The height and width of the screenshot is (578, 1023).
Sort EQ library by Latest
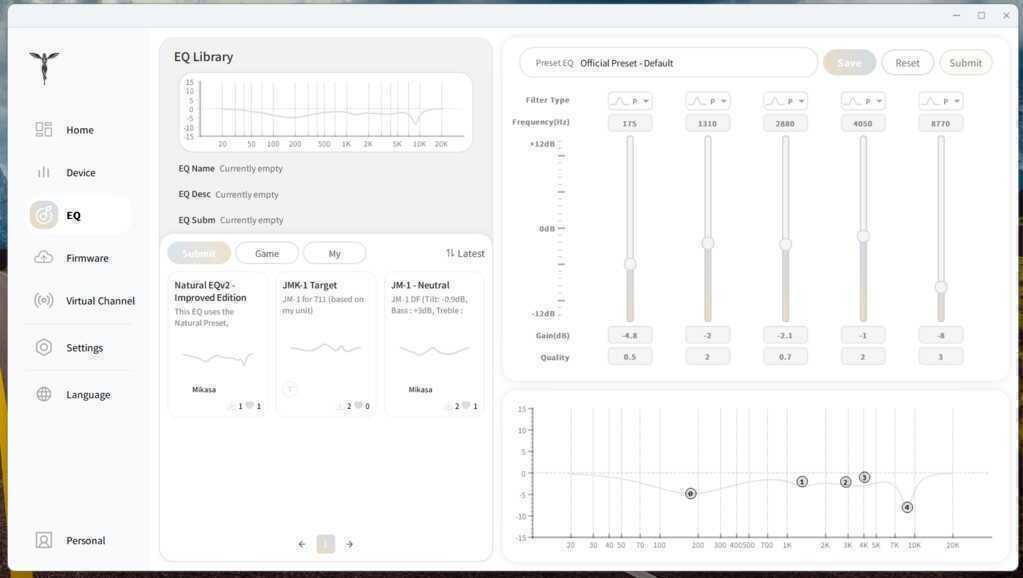coord(465,254)
